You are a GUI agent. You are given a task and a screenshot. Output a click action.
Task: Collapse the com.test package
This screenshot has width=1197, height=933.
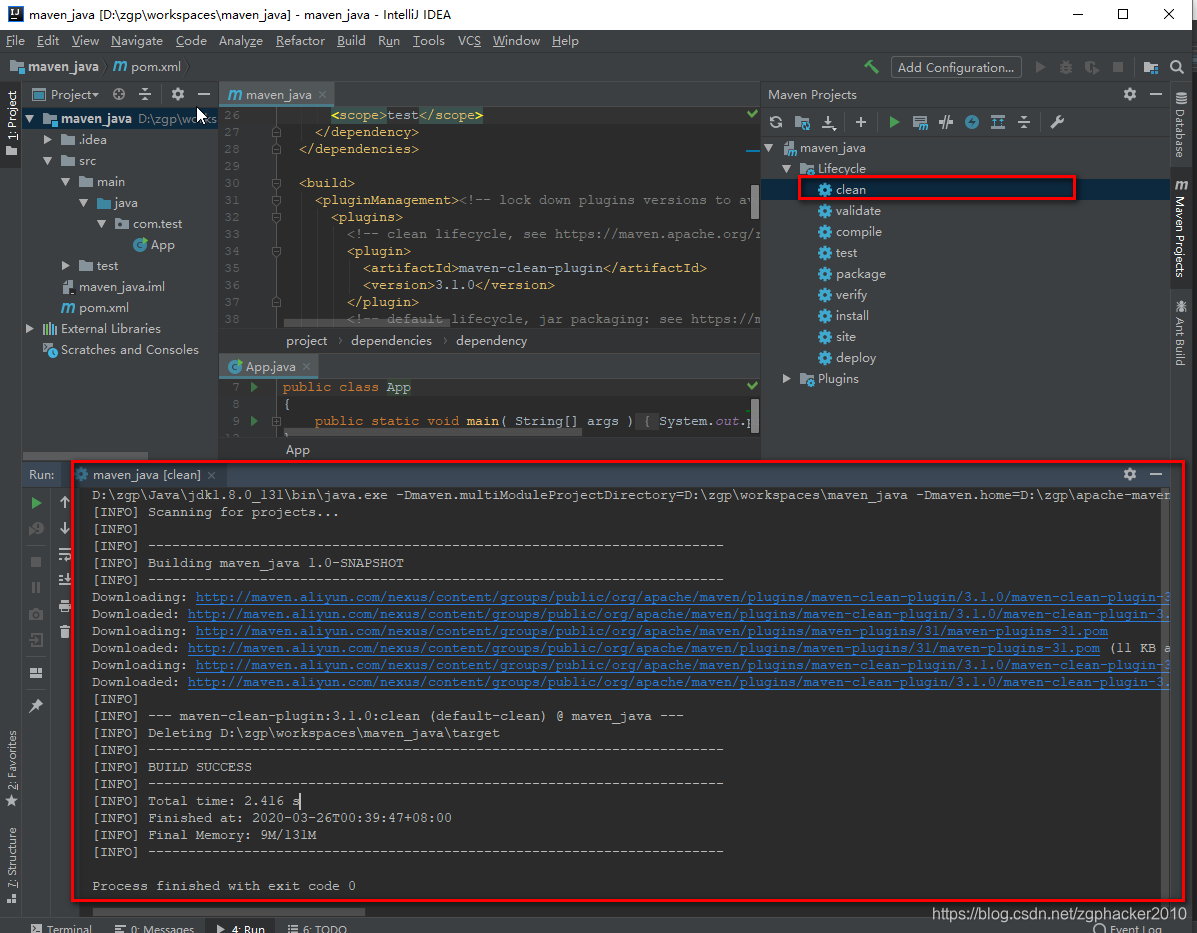click(102, 224)
